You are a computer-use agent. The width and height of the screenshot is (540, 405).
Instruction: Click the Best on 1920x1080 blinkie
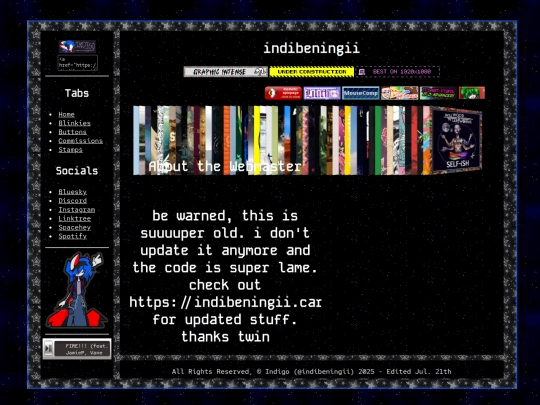click(x=398, y=72)
